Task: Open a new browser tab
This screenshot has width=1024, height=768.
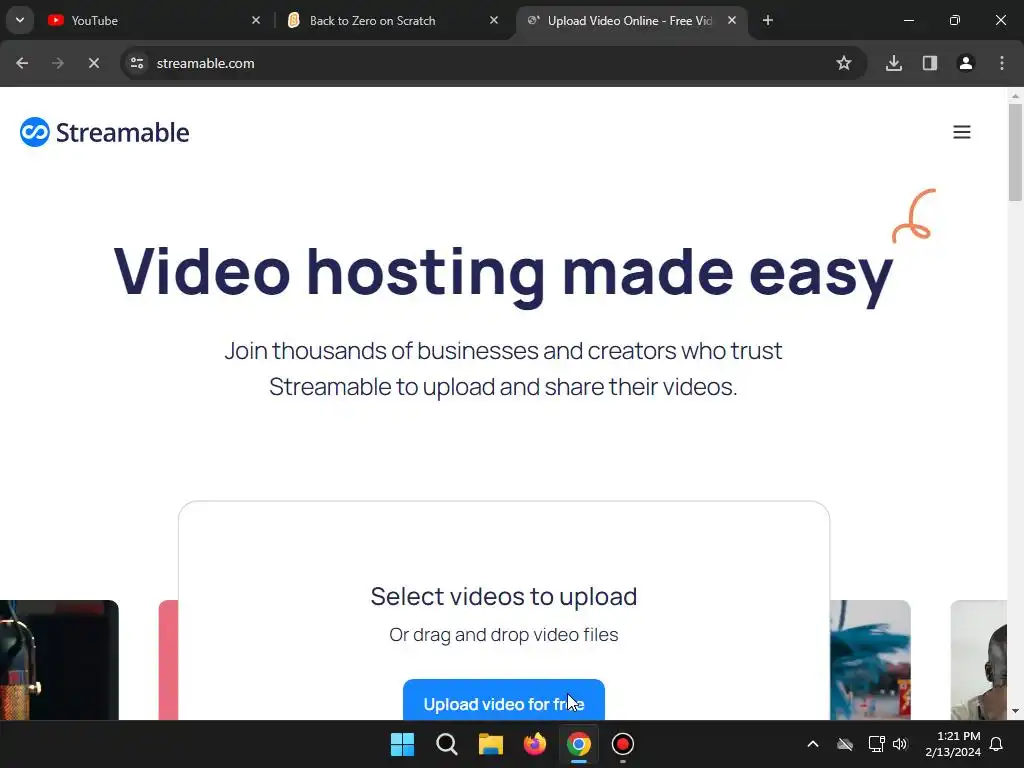Action: click(768, 20)
